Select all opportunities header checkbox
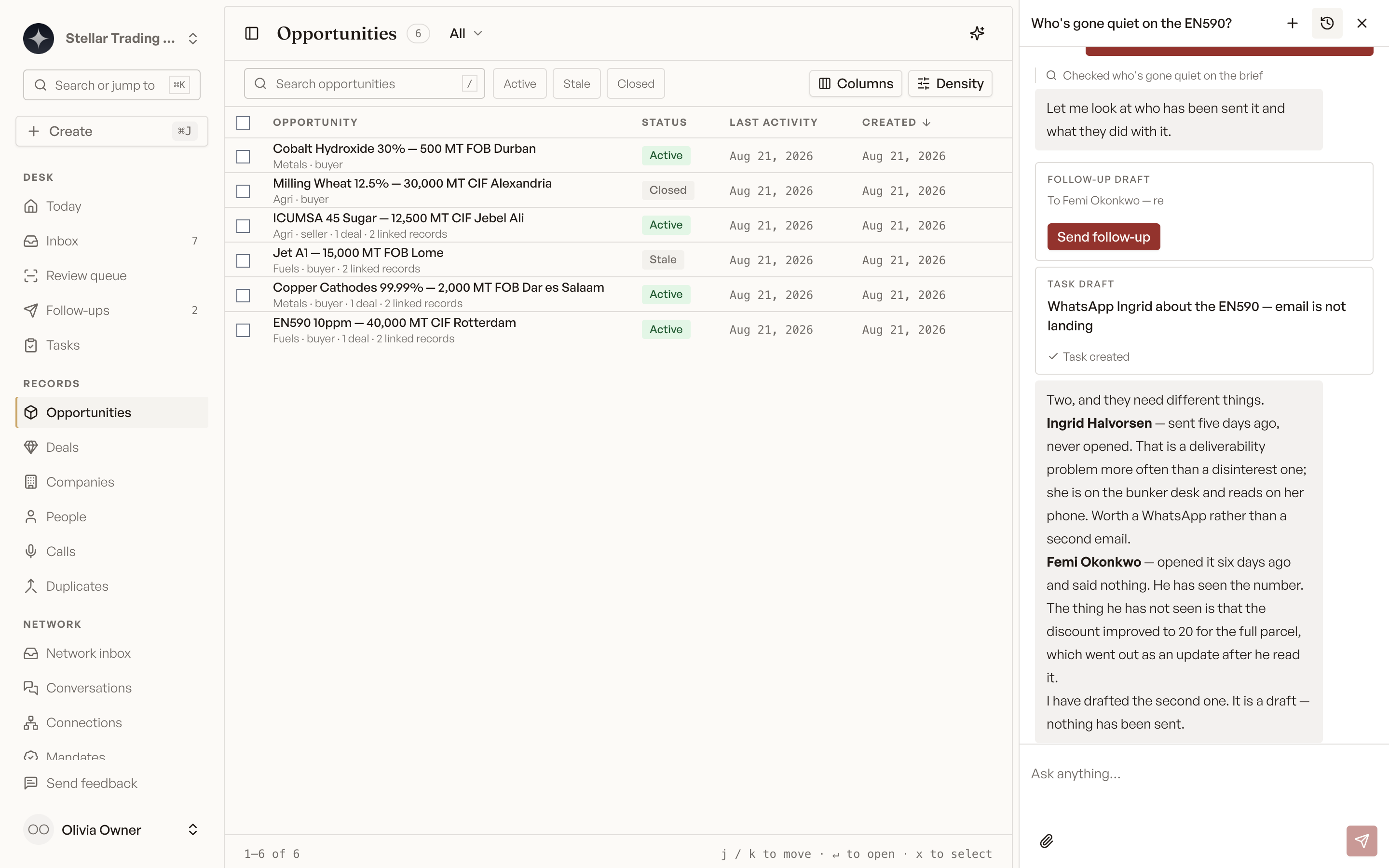The image size is (1389, 868). 244,123
